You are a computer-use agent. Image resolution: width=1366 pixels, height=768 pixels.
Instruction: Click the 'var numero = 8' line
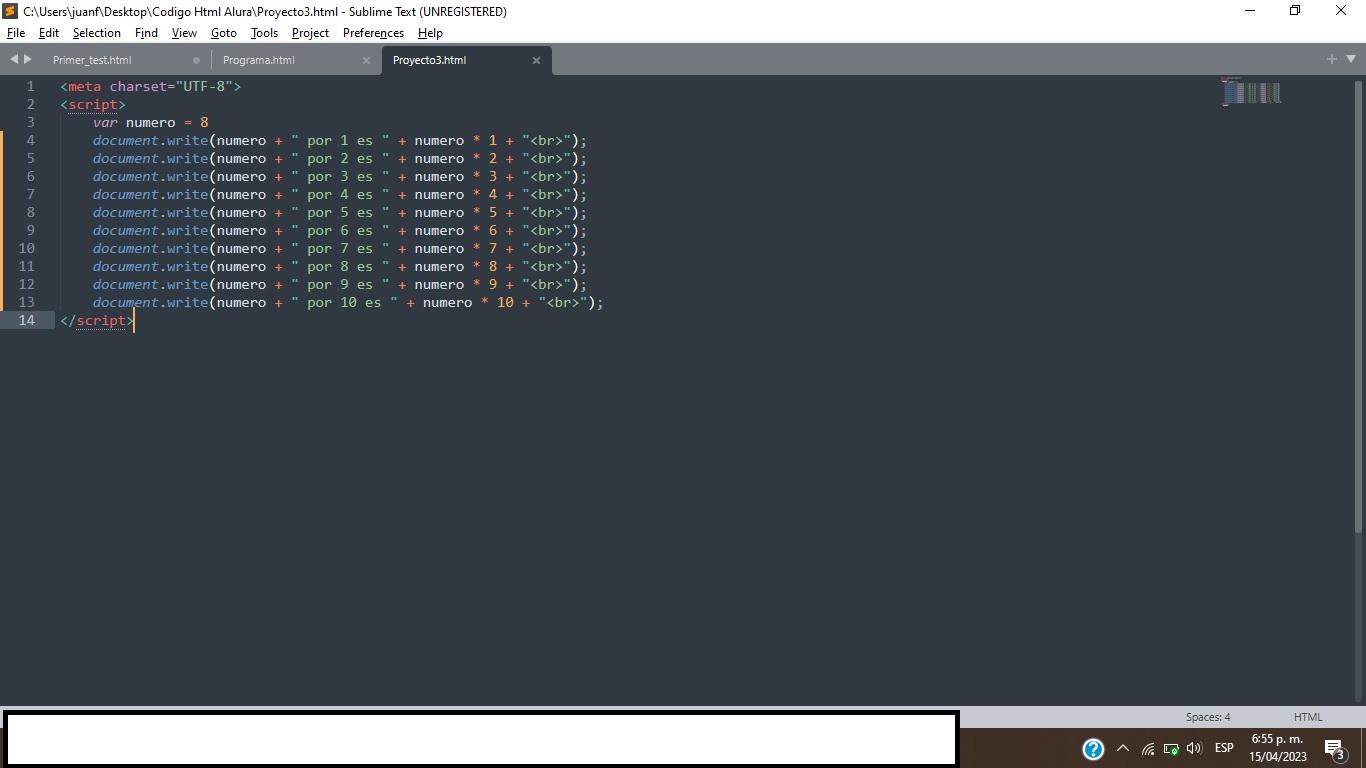150,122
